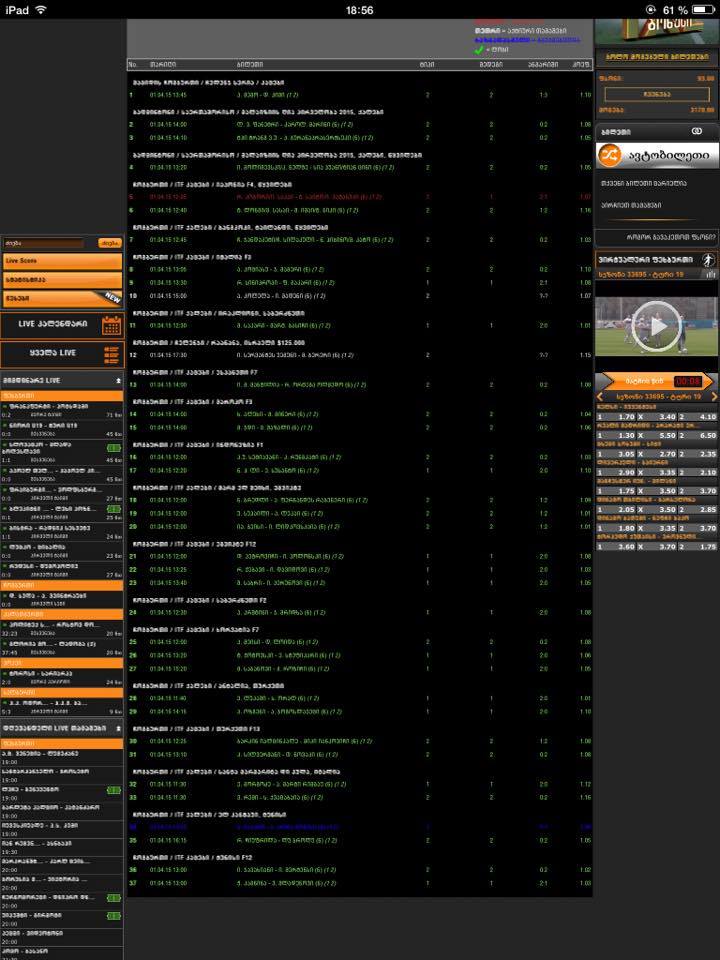
Task: Open the live match with score 37:45
Action: point(62,648)
